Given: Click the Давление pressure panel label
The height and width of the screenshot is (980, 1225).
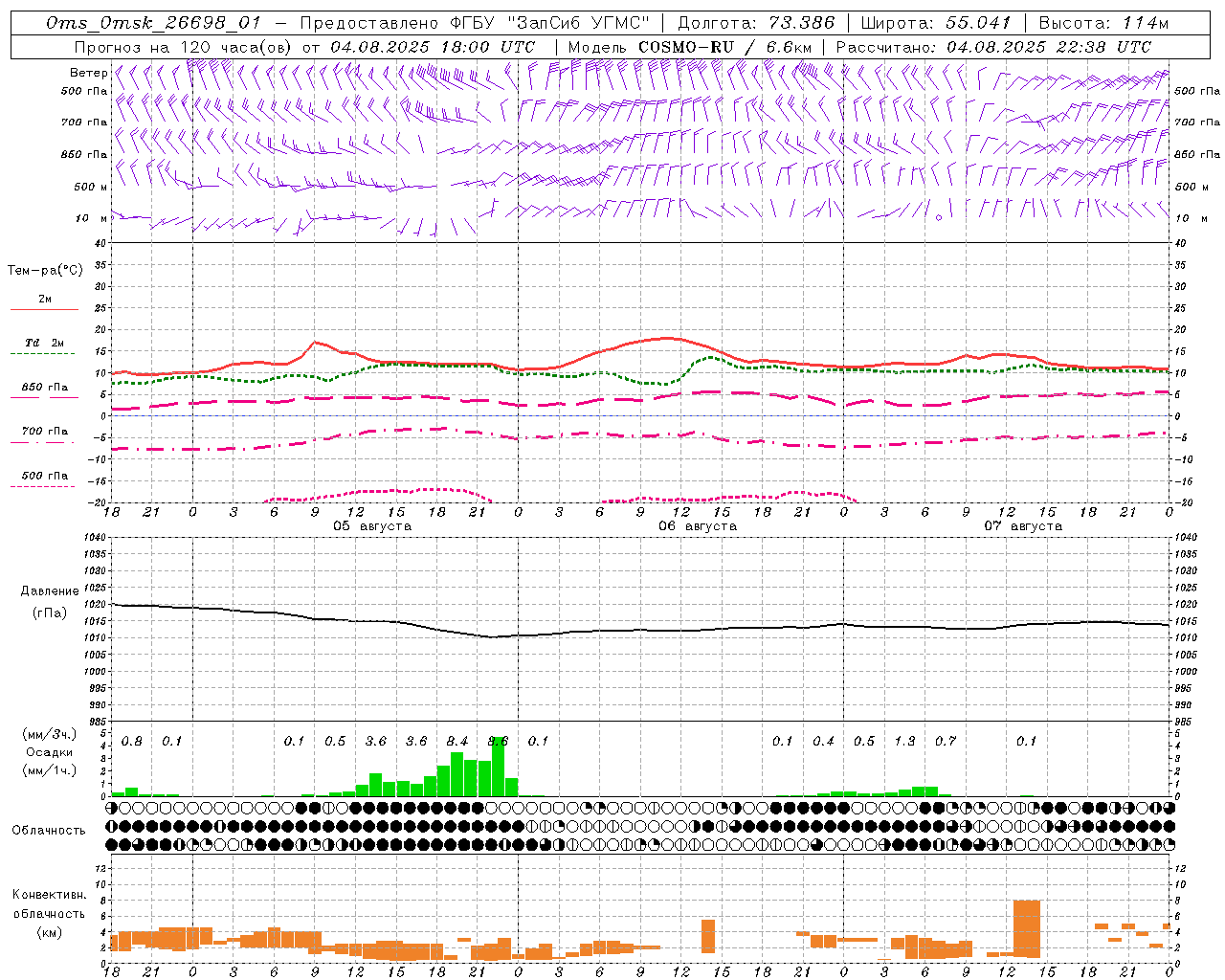Looking at the screenshot, I should coord(50,591).
